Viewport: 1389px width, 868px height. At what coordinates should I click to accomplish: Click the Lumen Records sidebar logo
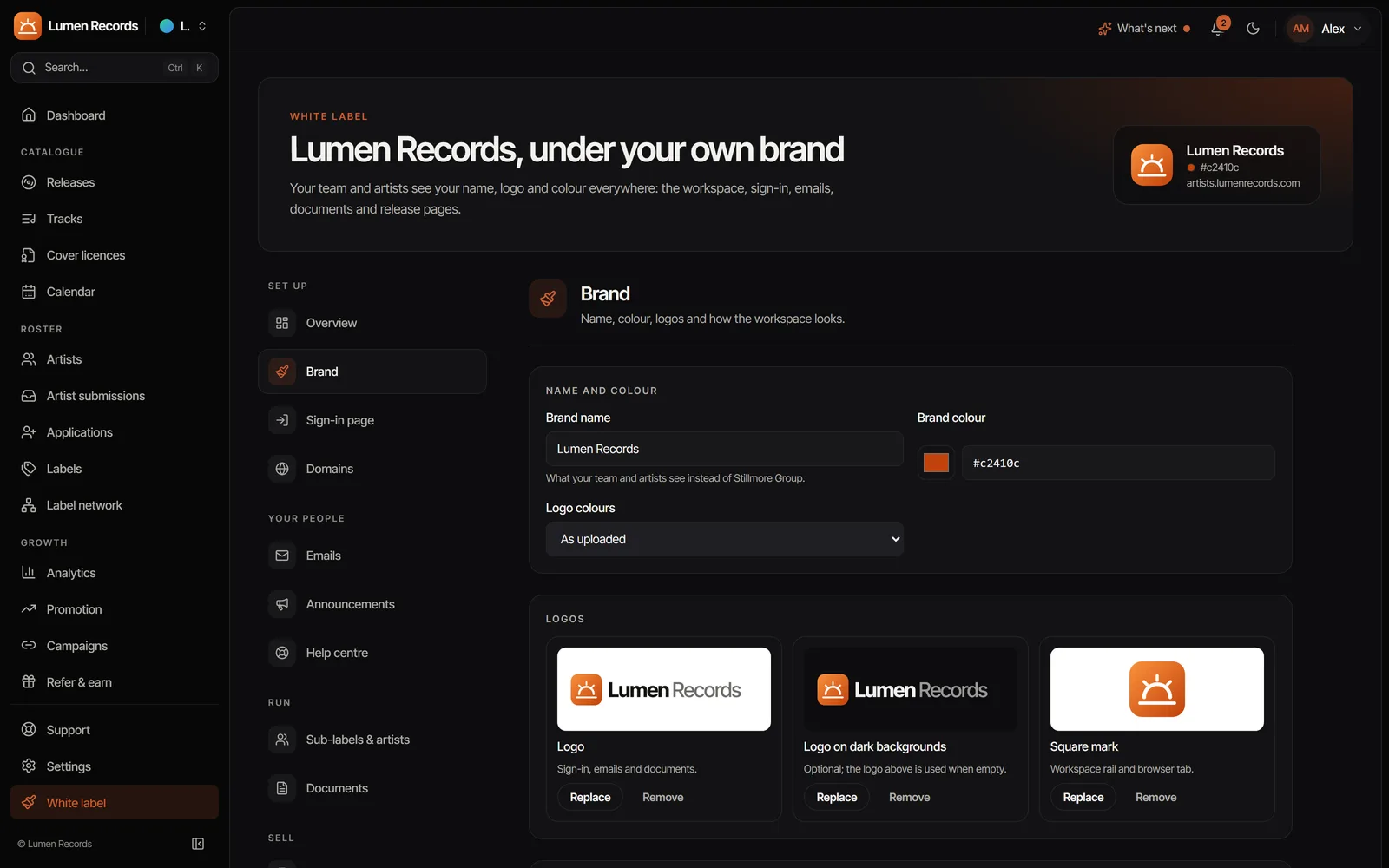coord(28,26)
